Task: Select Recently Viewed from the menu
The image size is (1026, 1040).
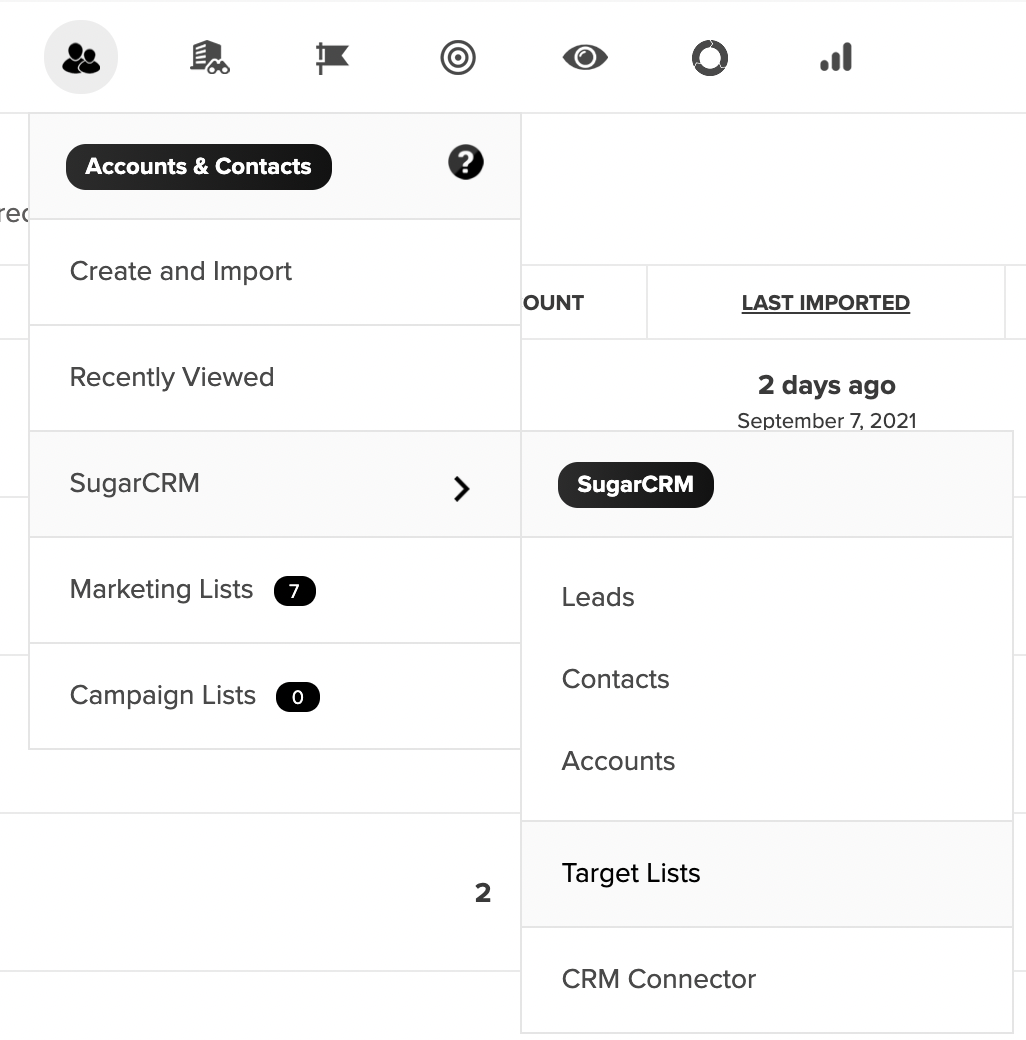Action: point(171,377)
